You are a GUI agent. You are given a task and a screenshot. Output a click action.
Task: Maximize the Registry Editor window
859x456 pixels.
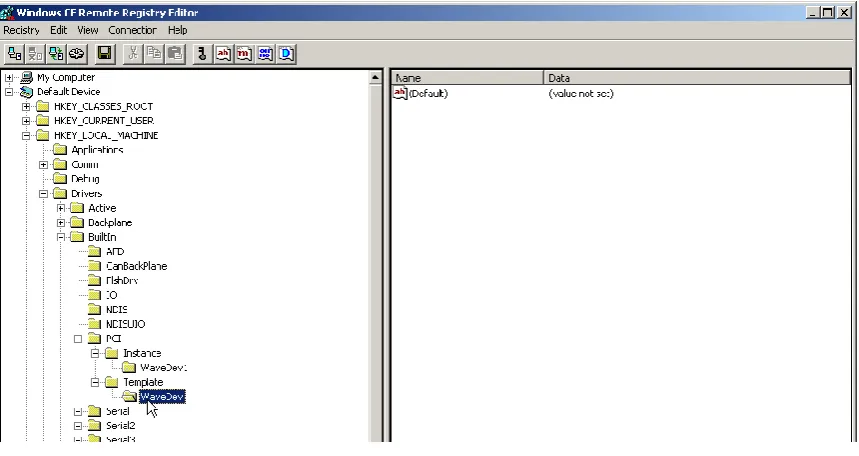pyautogui.click(x=828, y=12)
